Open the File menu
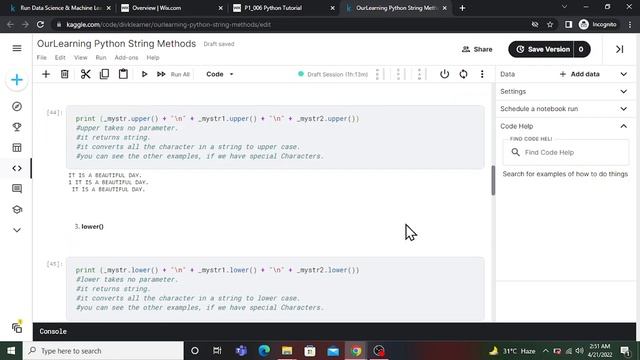The height and width of the screenshot is (360, 640). click(42, 58)
